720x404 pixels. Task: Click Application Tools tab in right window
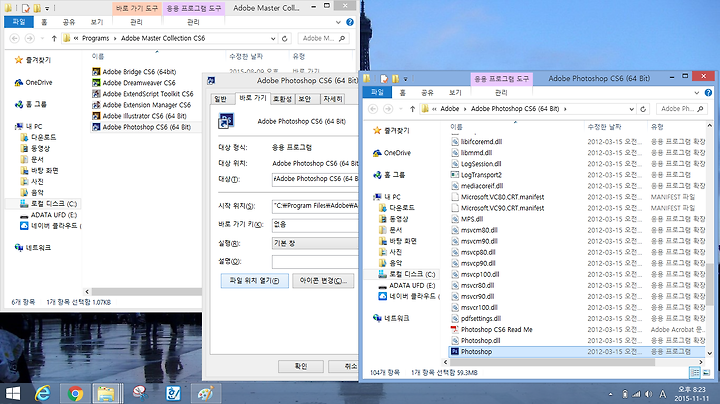tap(501, 79)
